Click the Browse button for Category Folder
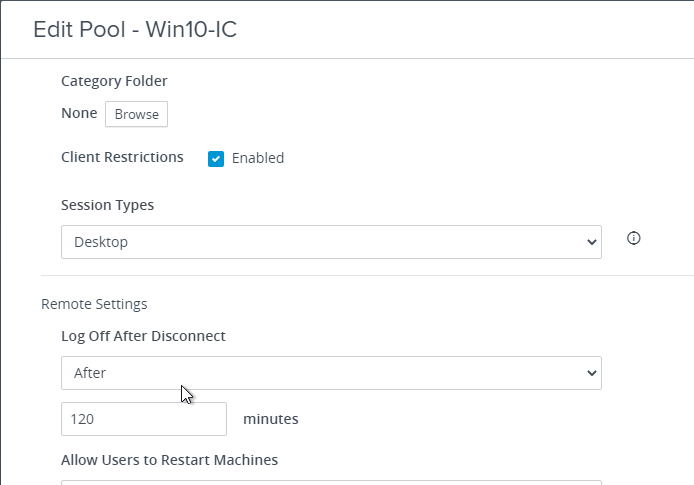The height and width of the screenshot is (485, 694). (x=136, y=114)
